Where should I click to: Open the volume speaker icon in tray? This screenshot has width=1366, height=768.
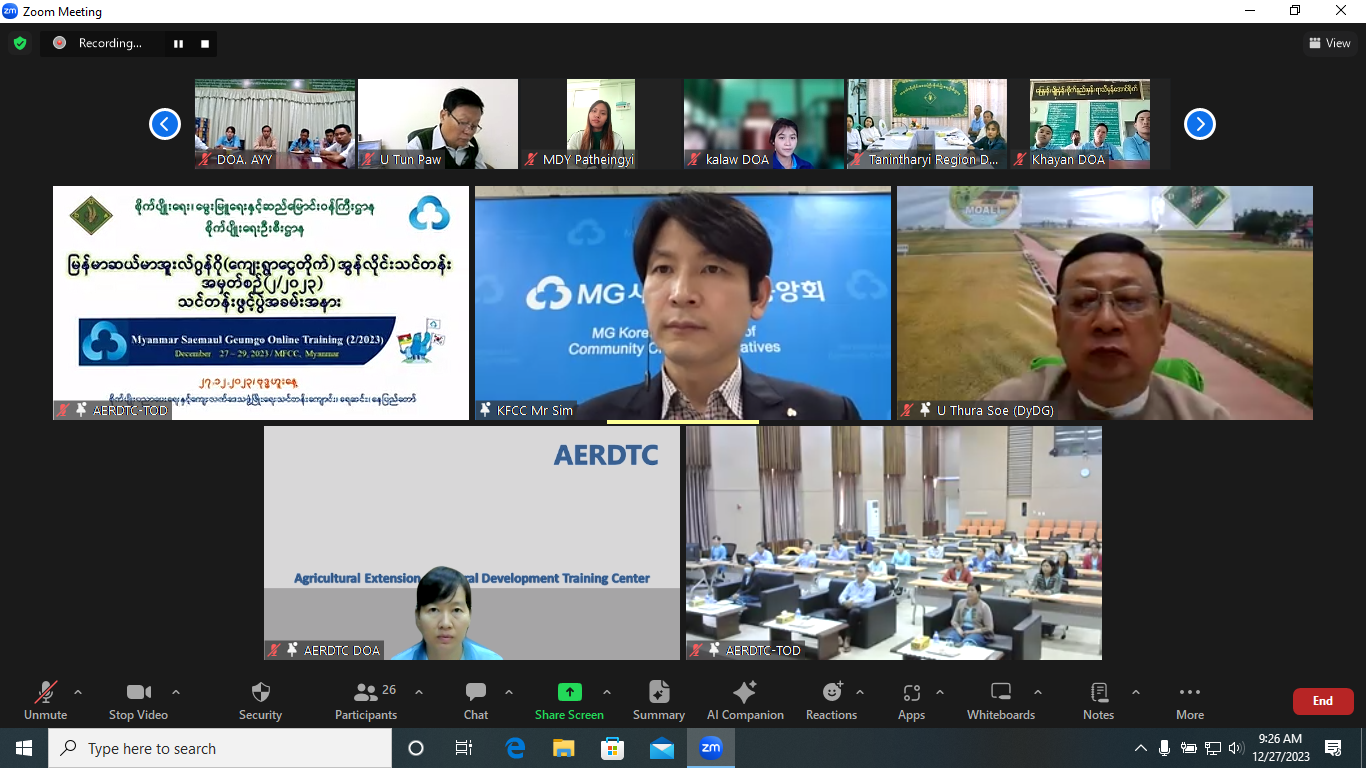(x=1236, y=748)
